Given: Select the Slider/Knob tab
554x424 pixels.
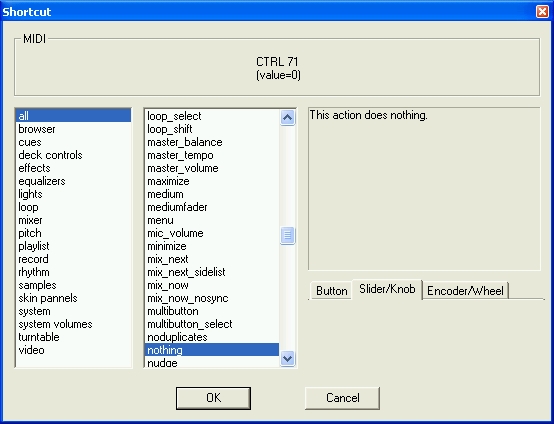Looking at the screenshot, I should (x=387, y=289).
